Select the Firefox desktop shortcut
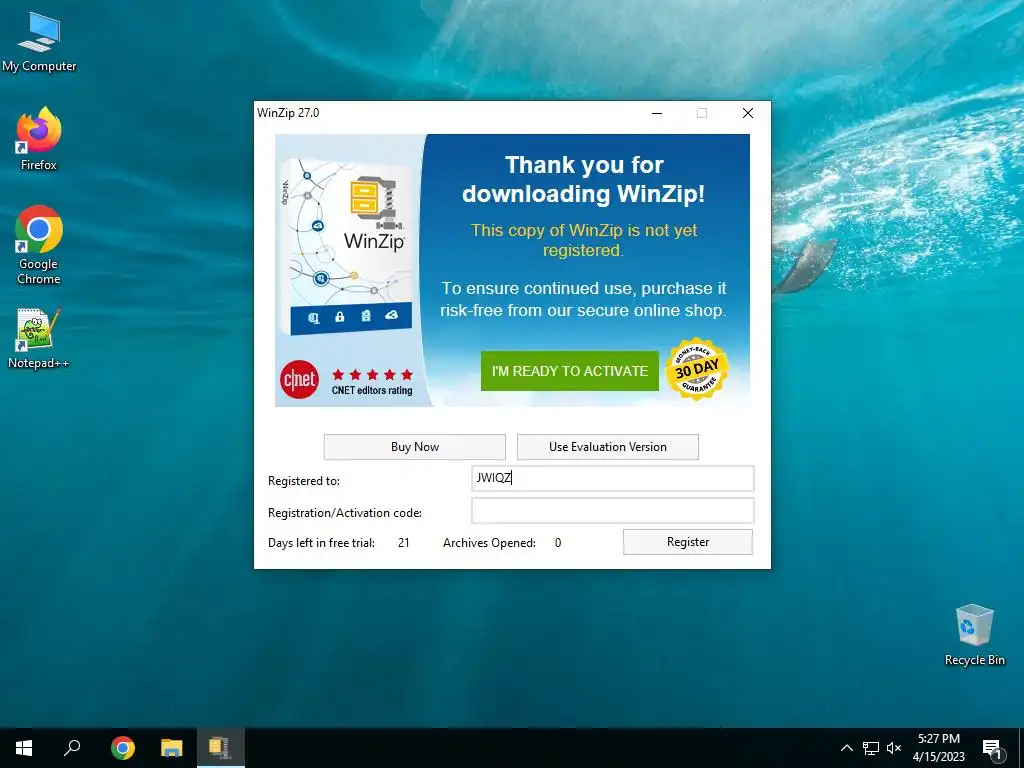This screenshot has width=1024, height=768. click(x=39, y=139)
